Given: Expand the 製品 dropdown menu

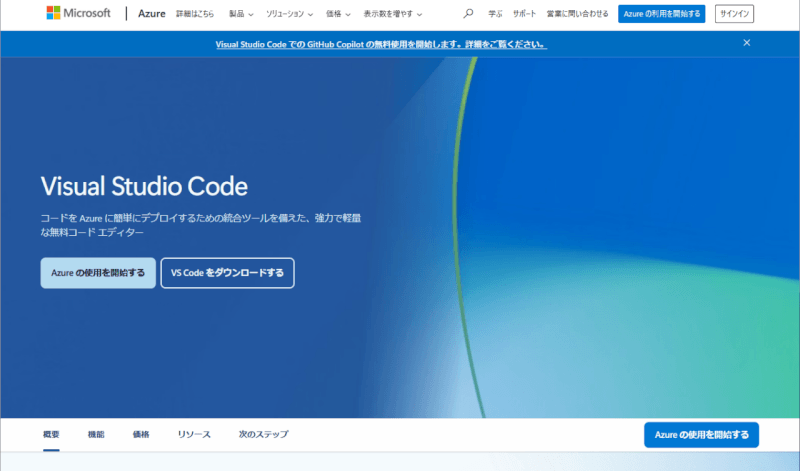Looking at the screenshot, I should pos(241,14).
